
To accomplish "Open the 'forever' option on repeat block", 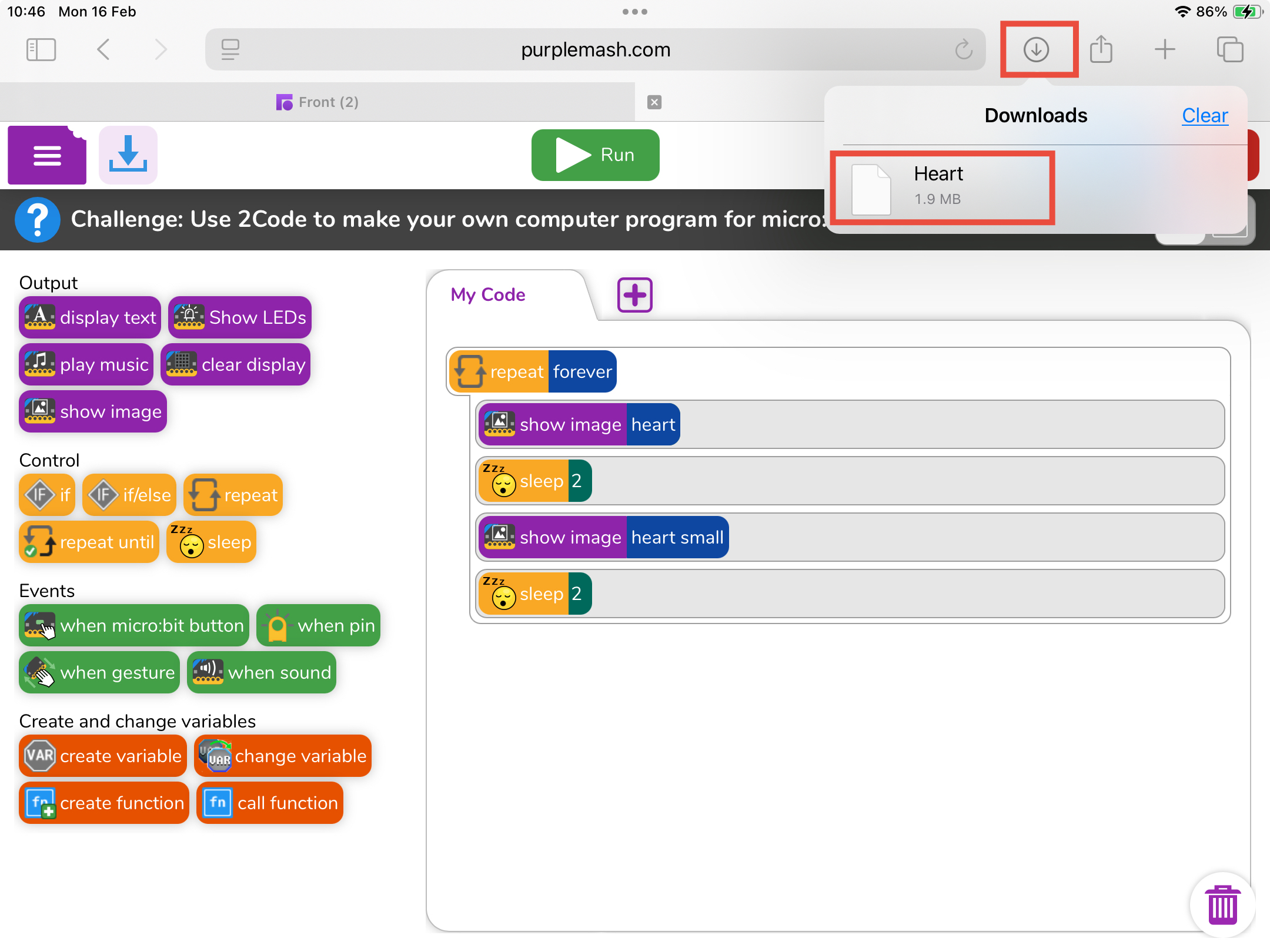I will tap(582, 372).
